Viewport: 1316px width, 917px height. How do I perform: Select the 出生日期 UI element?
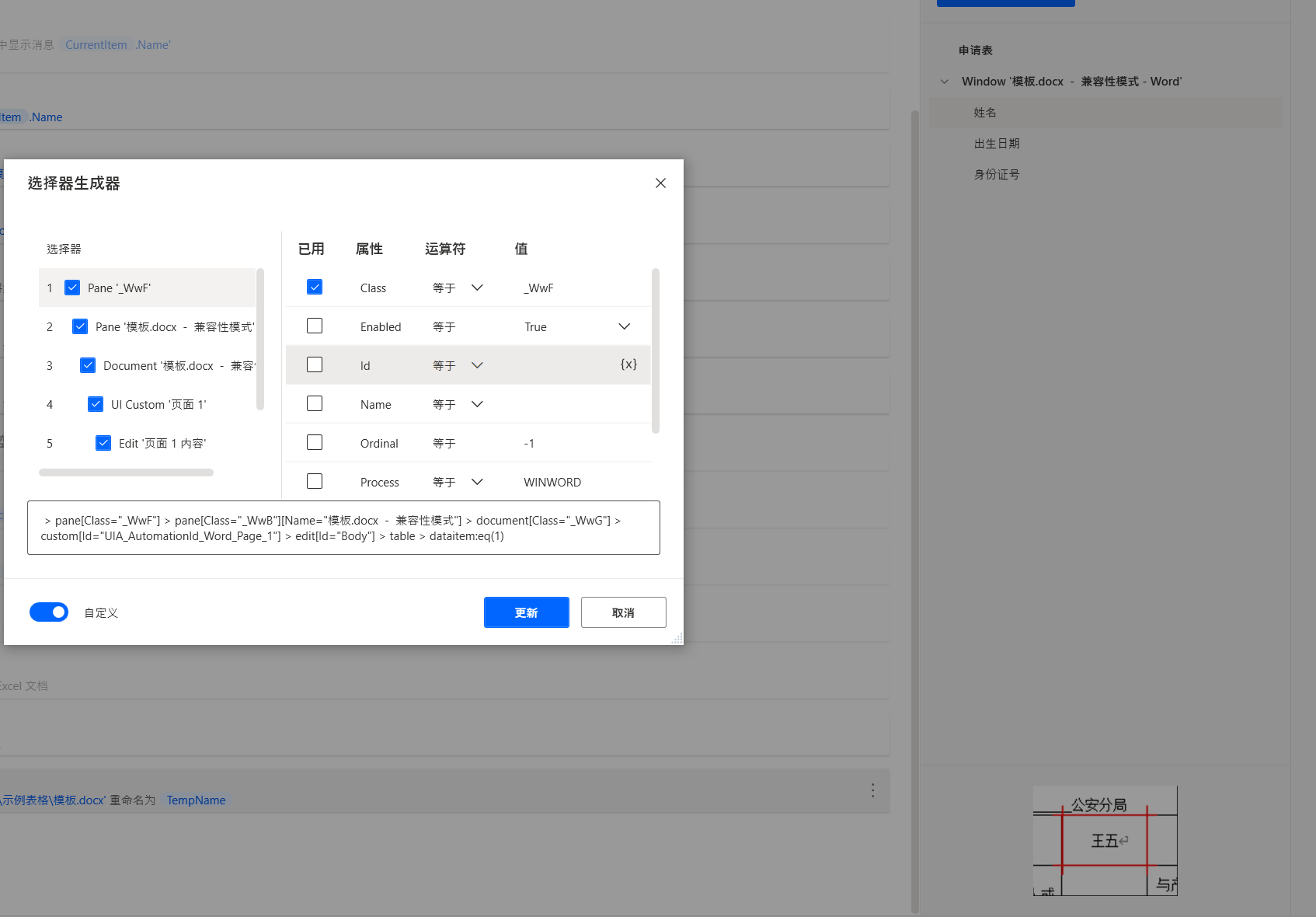pyautogui.click(x=997, y=144)
